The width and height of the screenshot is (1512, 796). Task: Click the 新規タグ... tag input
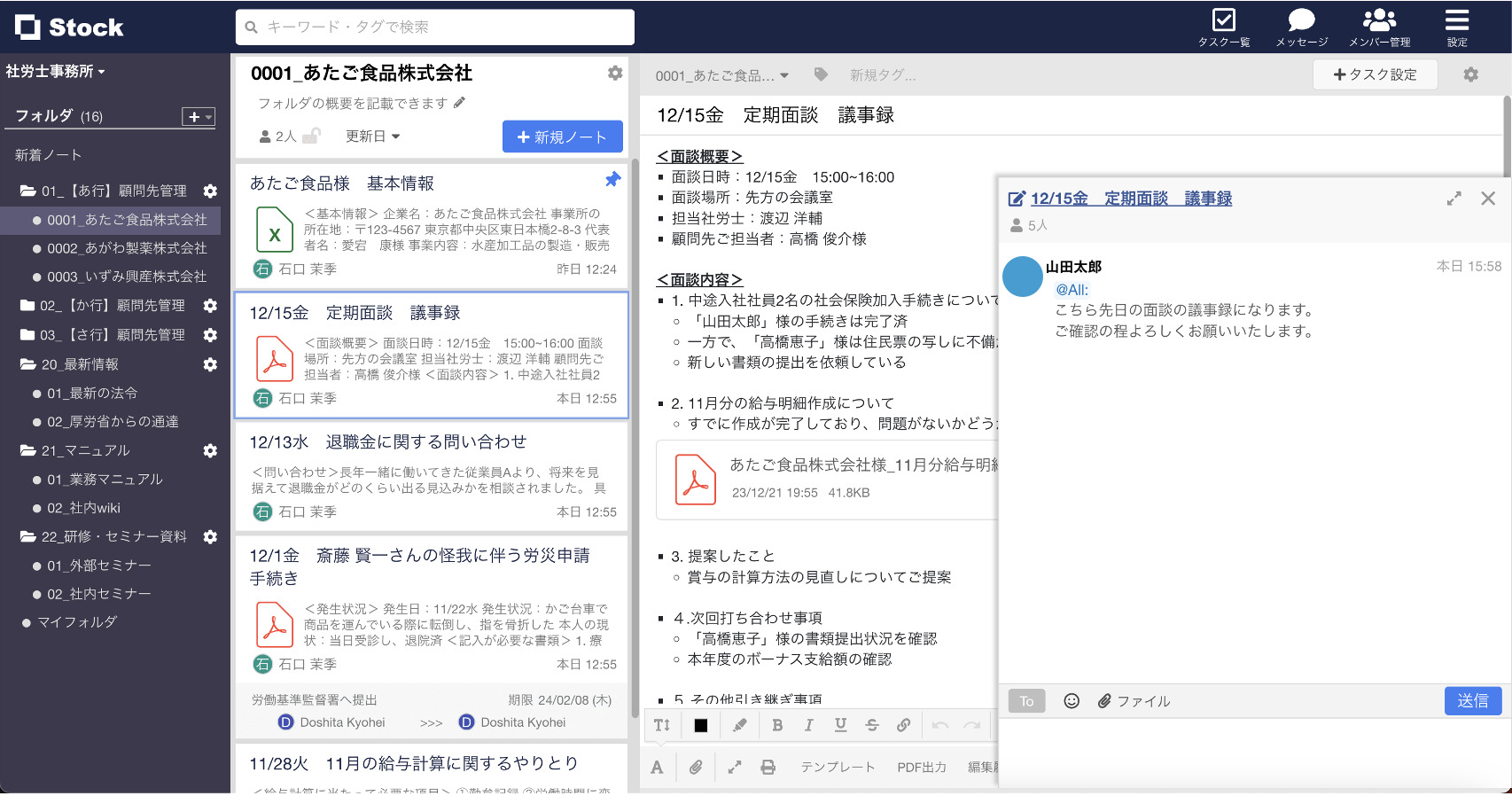pyautogui.click(x=883, y=75)
